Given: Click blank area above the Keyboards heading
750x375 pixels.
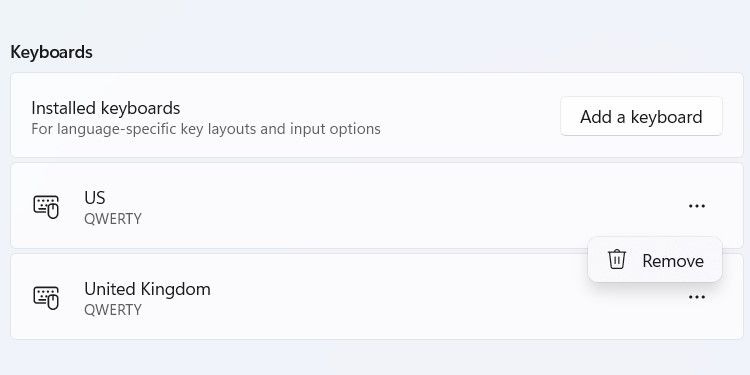Looking at the screenshot, I should (x=375, y=19).
